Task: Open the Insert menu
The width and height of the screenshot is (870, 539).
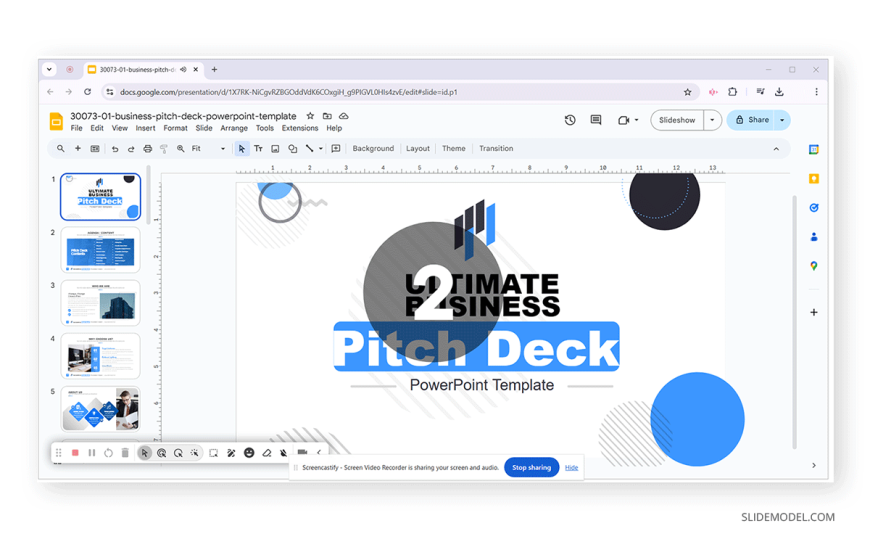Action: click(145, 128)
